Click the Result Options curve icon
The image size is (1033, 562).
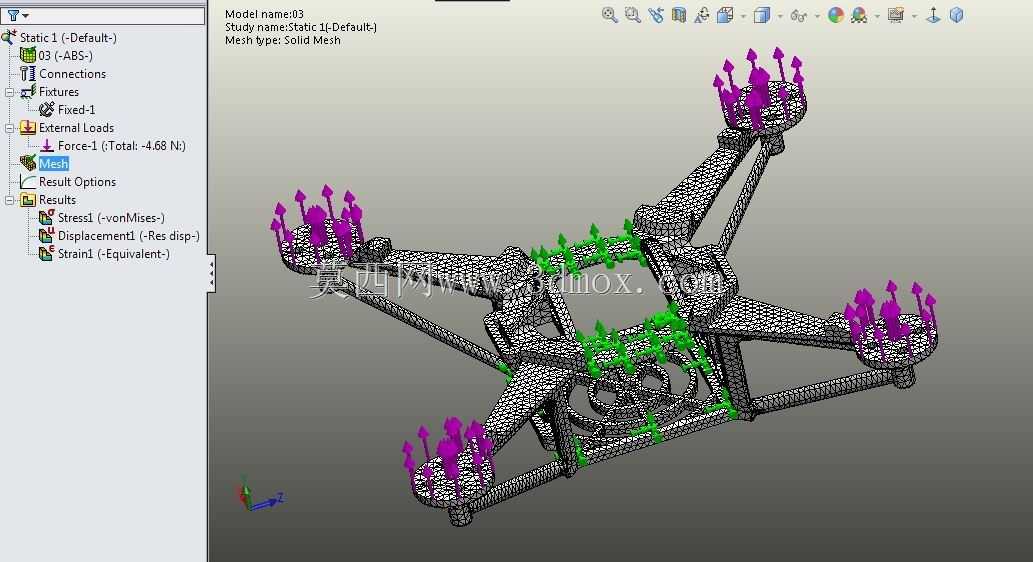[x=28, y=181]
